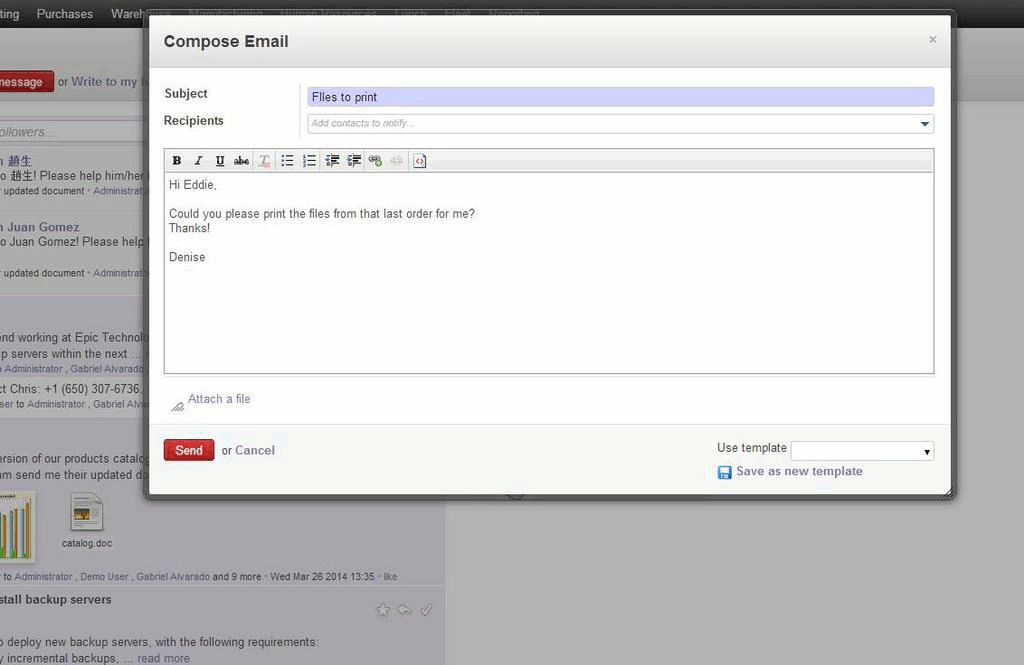Apply italic formatting to text
This screenshot has height=665, width=1024.
(198, 161)
